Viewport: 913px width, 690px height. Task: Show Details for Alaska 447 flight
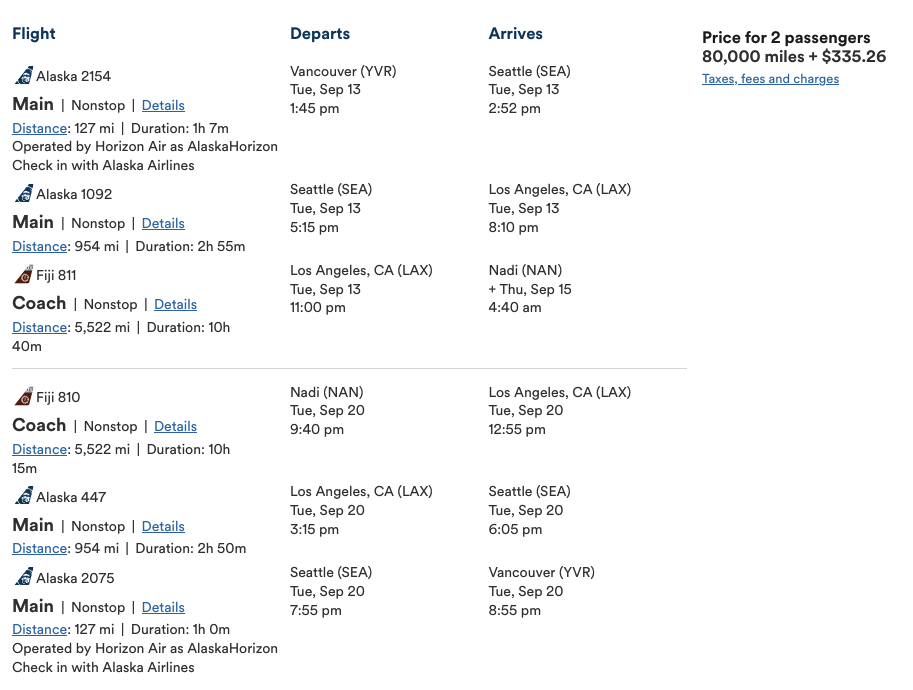[x=163, y=526]
